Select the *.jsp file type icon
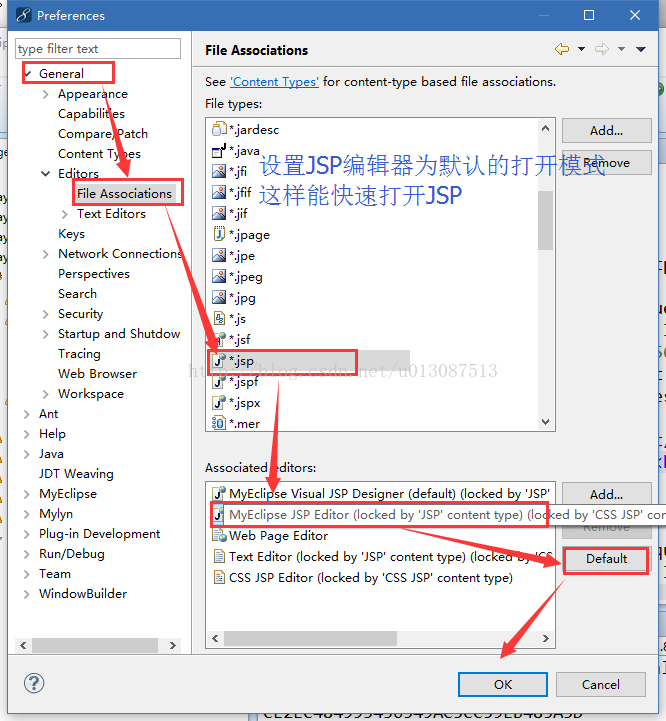This screenshot has height=721, width=666. [219, 360]
